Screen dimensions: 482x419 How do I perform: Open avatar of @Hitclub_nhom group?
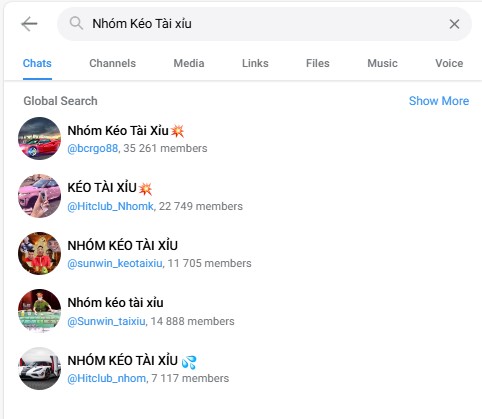click(x=39, y=368)
